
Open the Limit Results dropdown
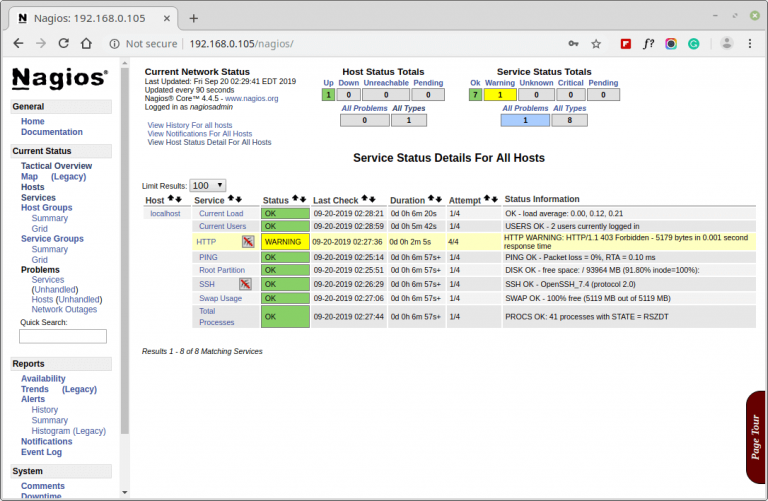pos(208,186)
